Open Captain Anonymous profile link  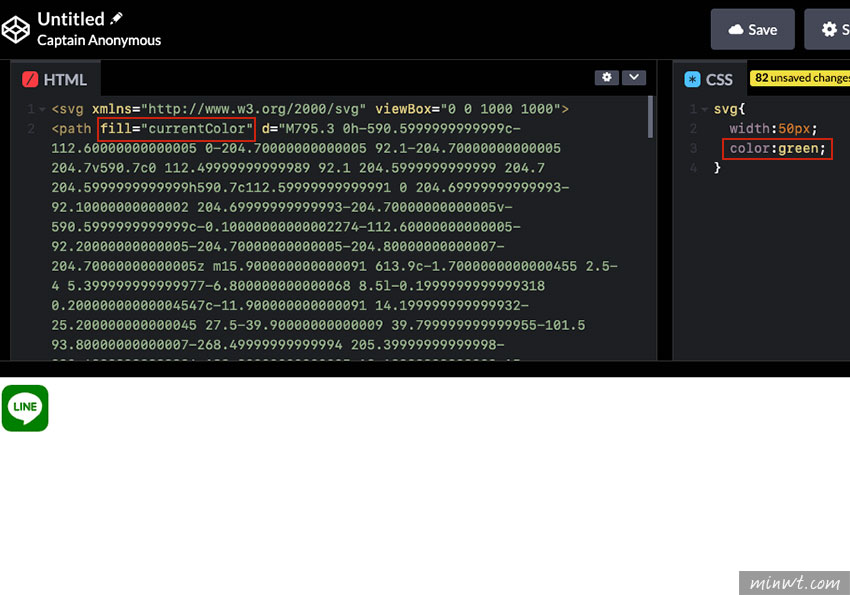coord(99,41)
